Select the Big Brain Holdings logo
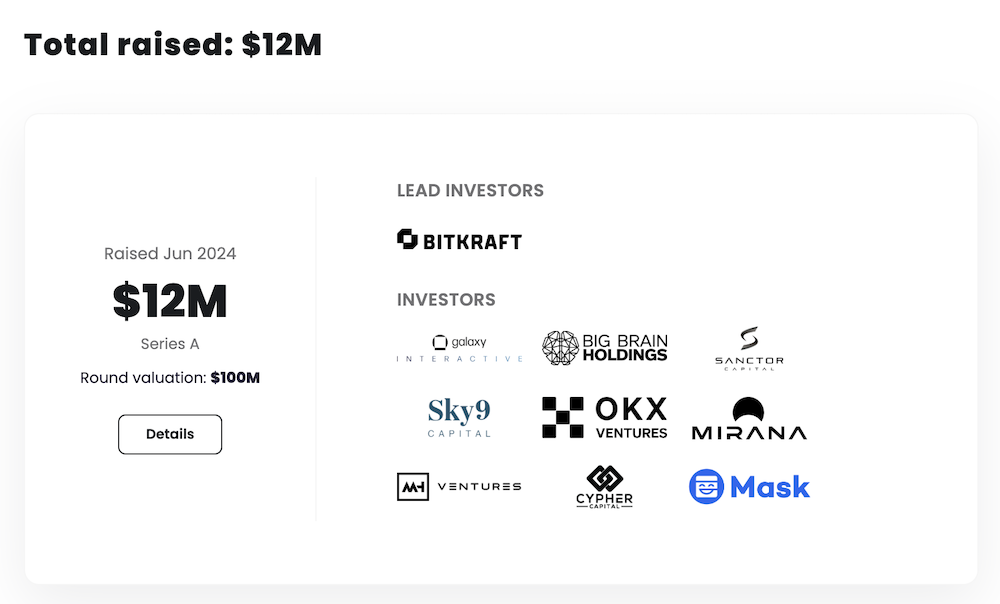This screenshot has width=1000, height=604. 604,347
